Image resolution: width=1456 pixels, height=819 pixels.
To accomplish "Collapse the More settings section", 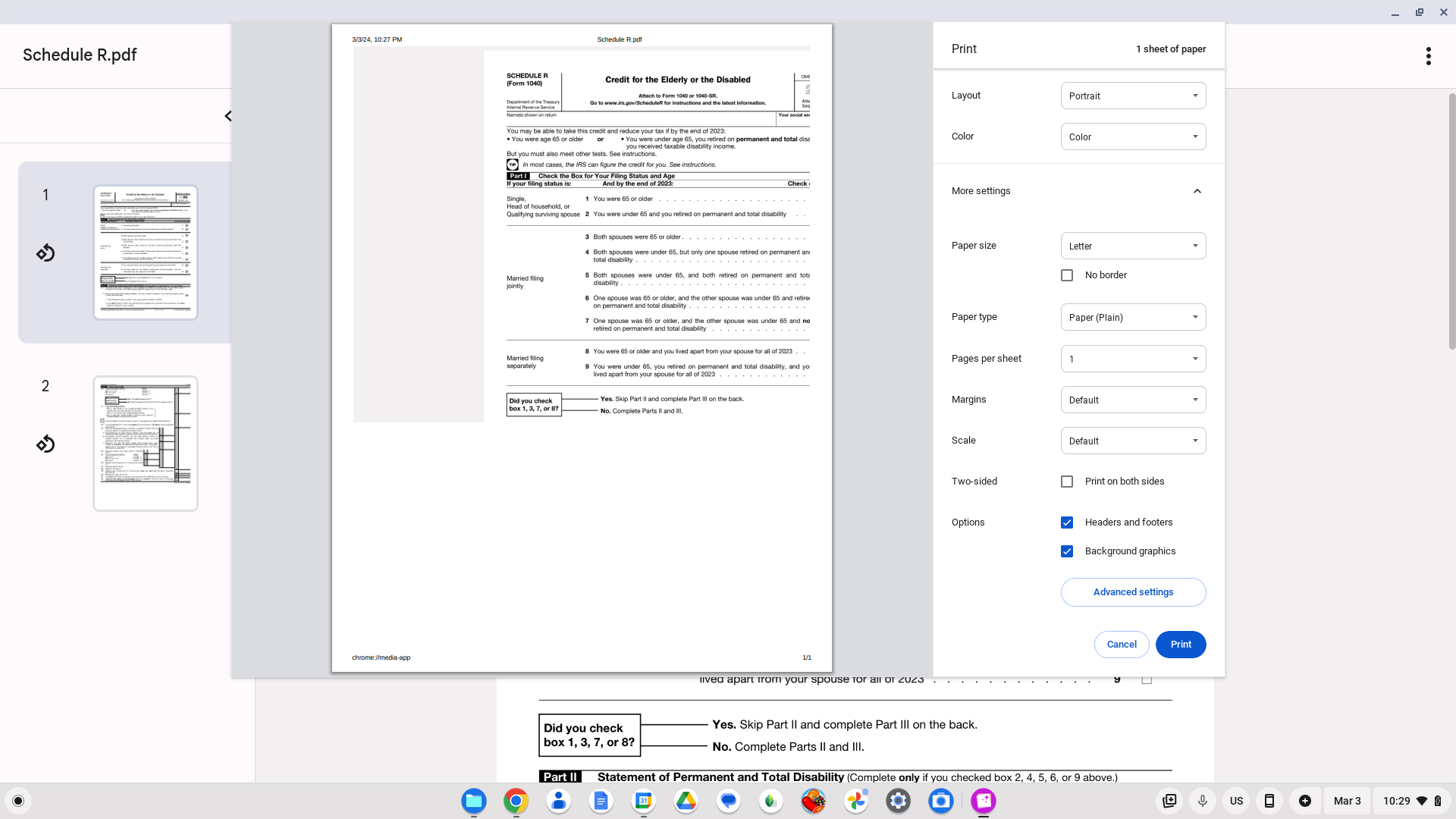I will point(1197,191).
